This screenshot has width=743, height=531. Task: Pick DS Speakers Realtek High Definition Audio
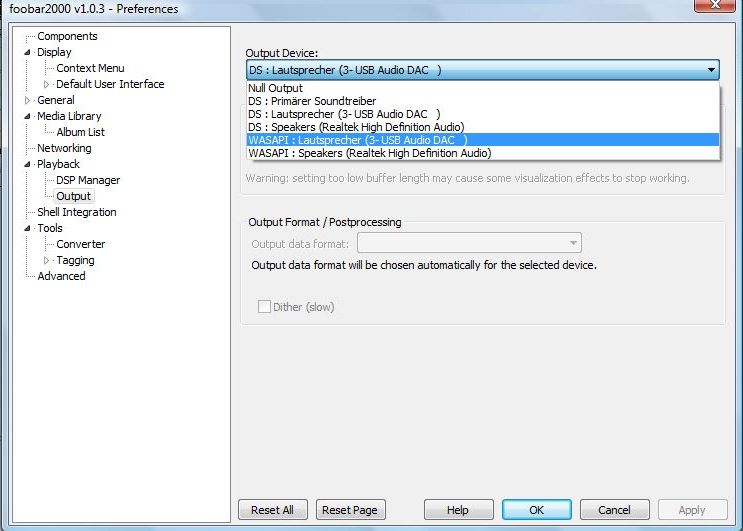pyautogui.click(x=355, y=127)
